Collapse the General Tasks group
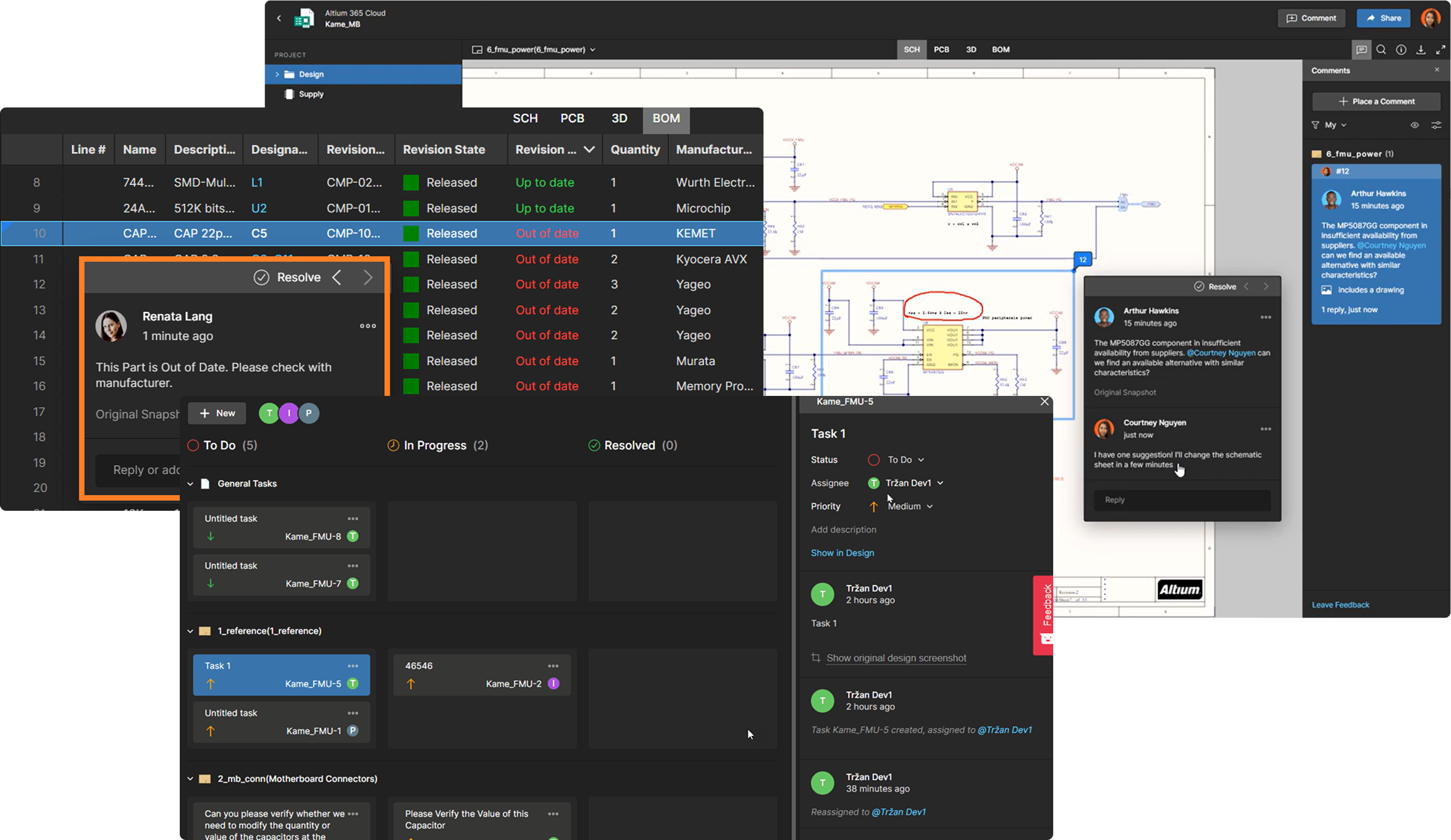Viewport: 1451px width, 840px height. [190, 484]
